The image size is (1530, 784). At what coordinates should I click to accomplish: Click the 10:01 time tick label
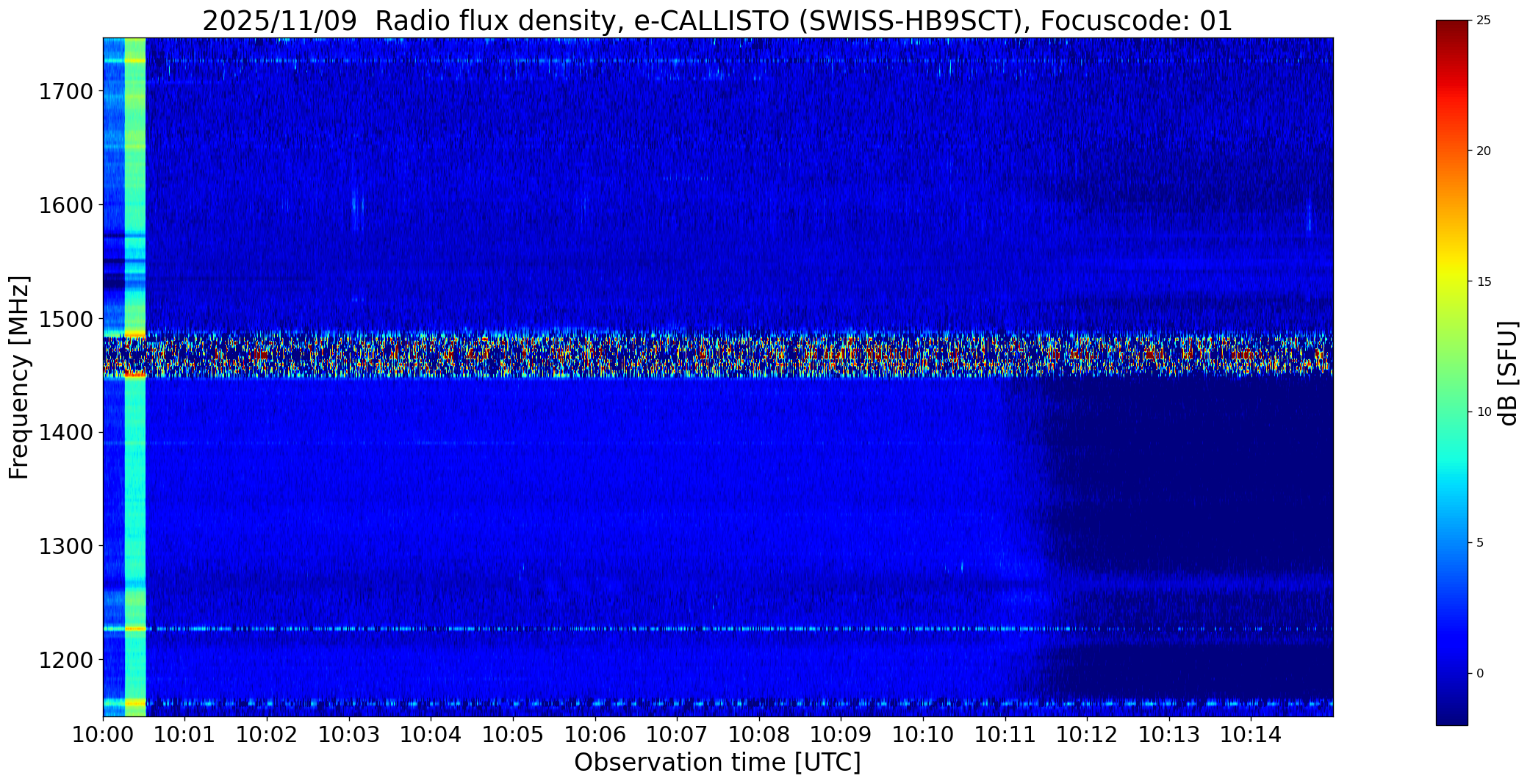[x=185, y=735]
